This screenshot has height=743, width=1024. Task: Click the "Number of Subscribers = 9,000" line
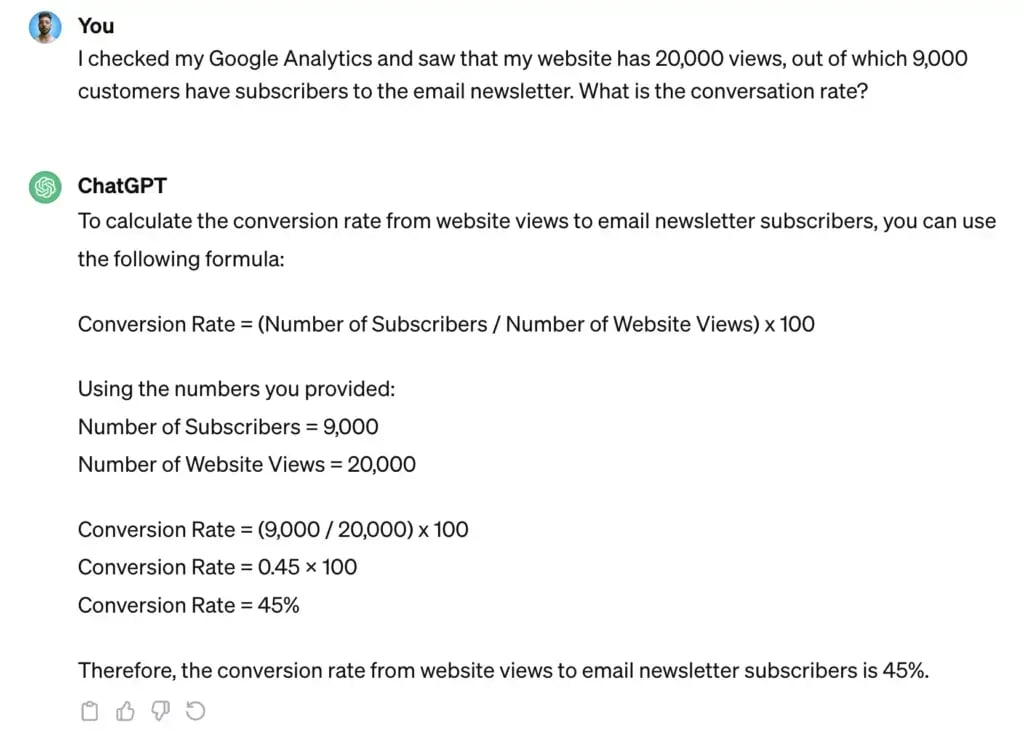pos(228,426)
